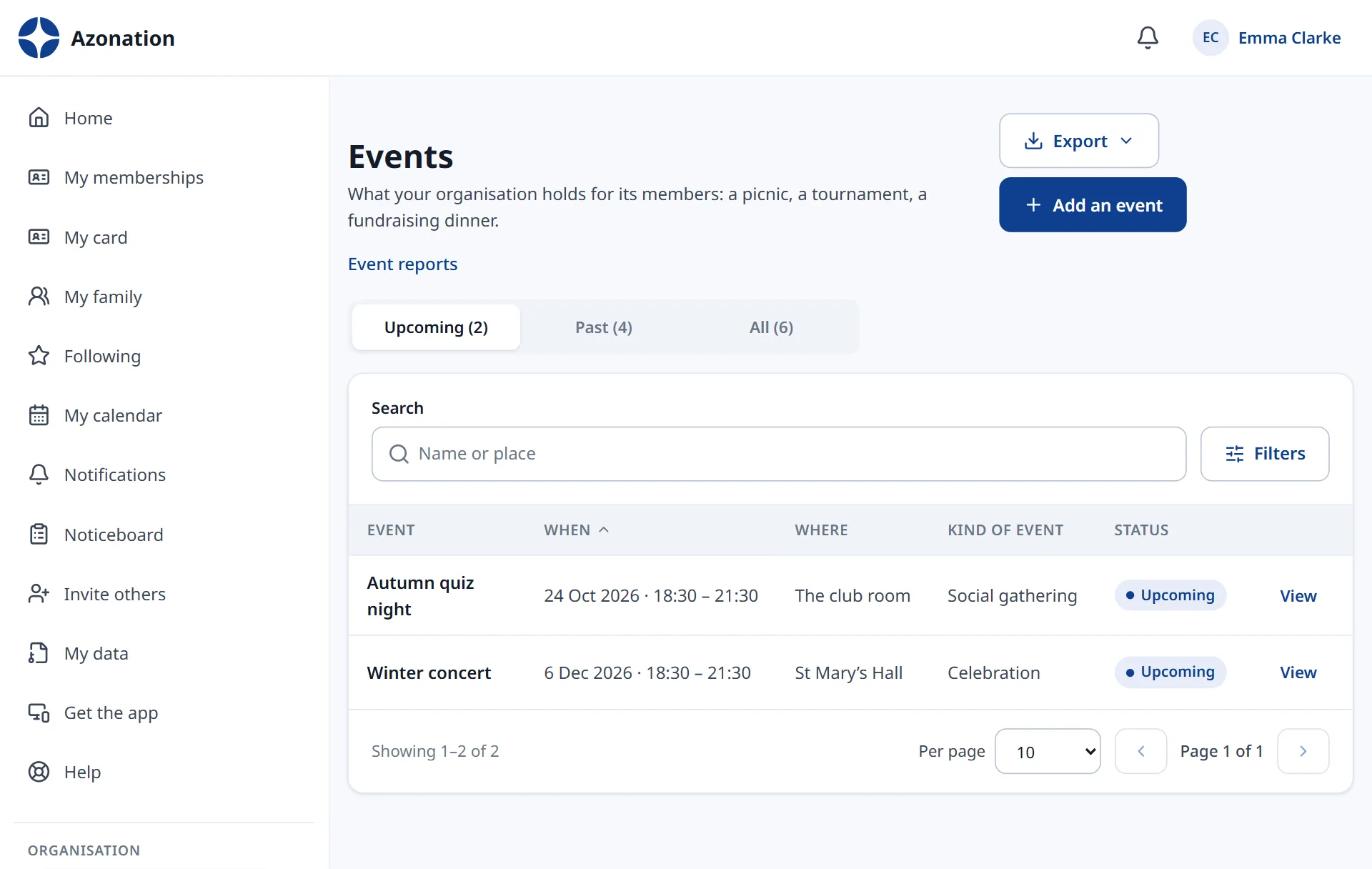Open the Filters button

1265,454
